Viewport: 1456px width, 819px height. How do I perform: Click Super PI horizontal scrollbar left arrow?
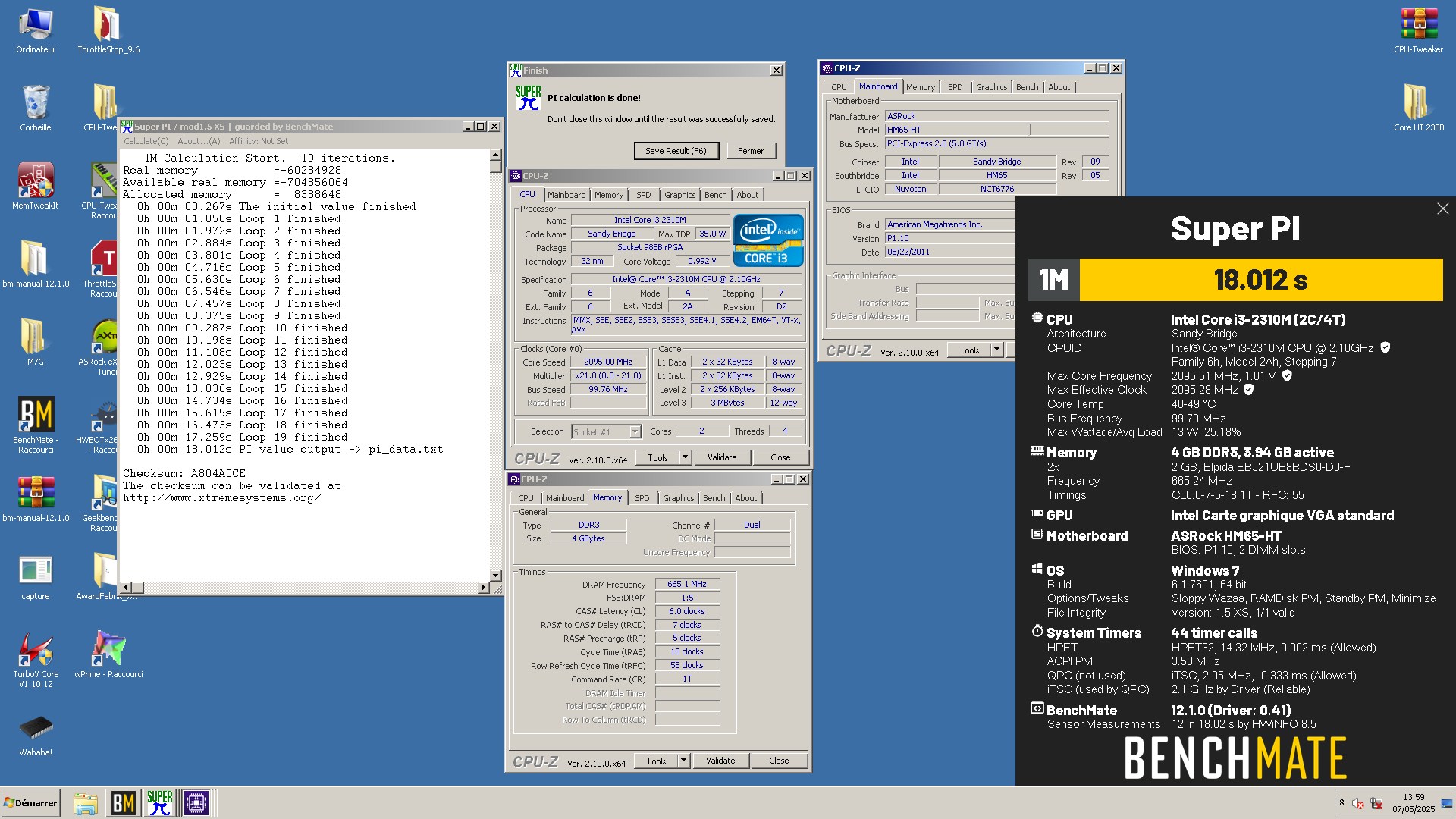[x=127, y=588]
